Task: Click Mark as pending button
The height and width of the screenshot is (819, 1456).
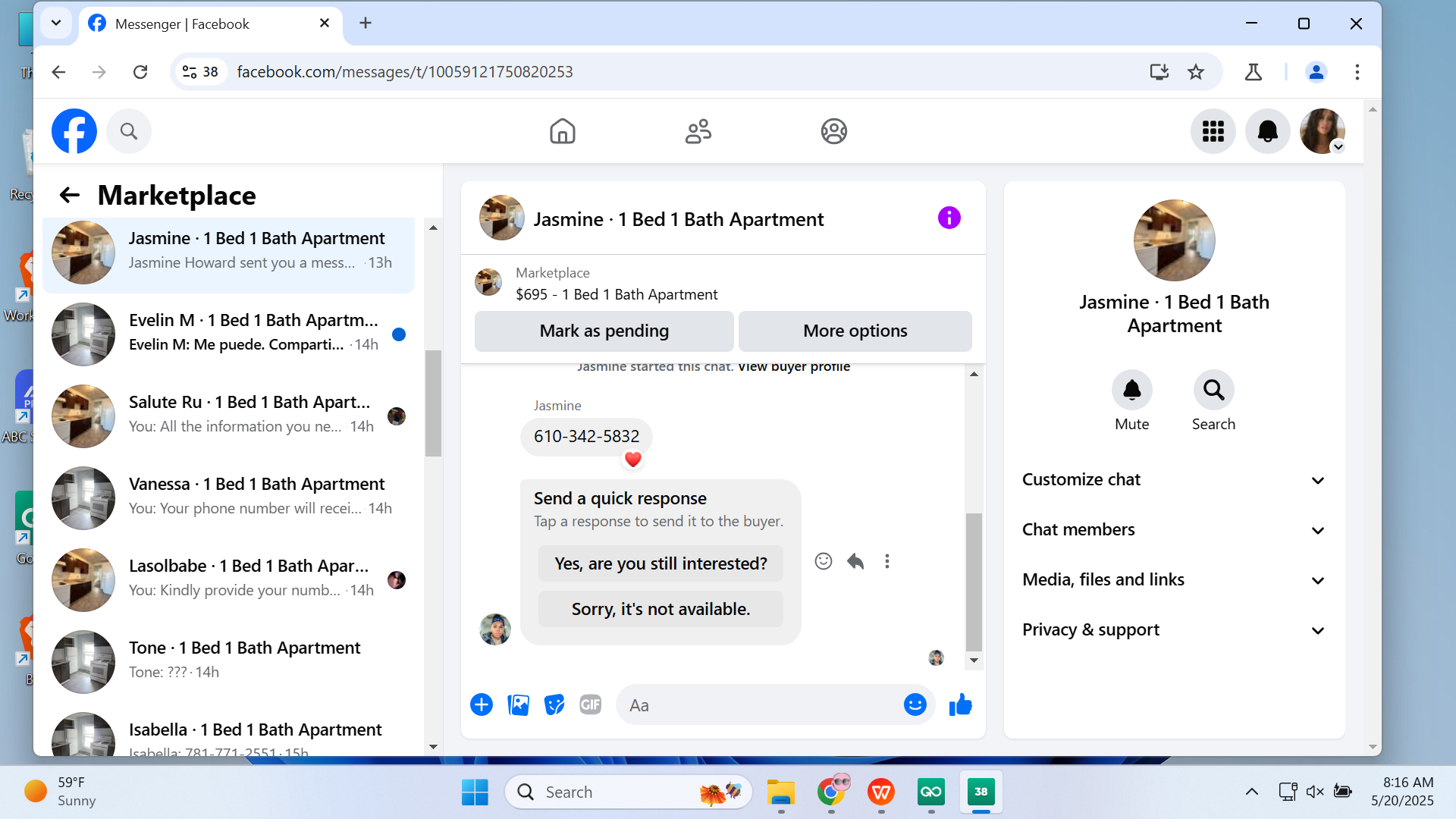Action: pos(604,331)
